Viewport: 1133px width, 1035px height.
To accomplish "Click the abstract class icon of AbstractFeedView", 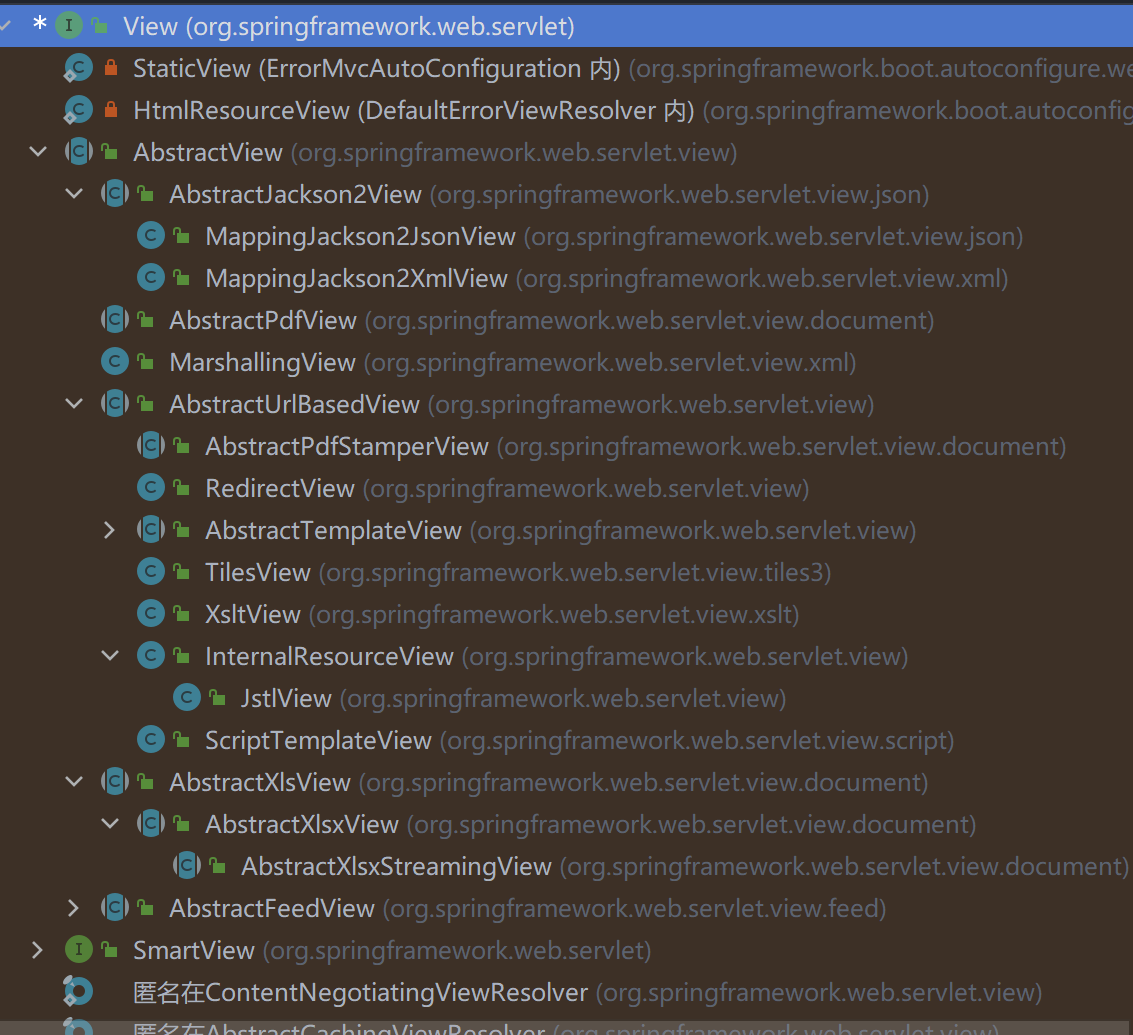I will (115, 908).
